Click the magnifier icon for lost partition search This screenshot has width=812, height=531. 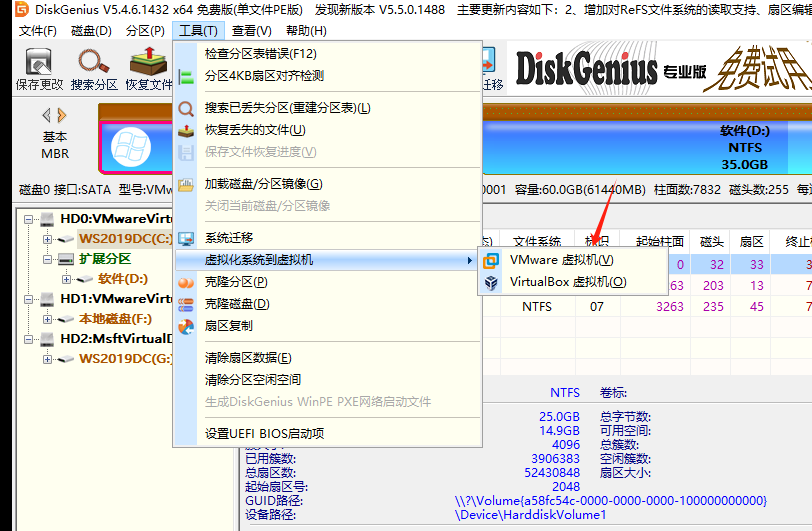(x=186, y=108)
